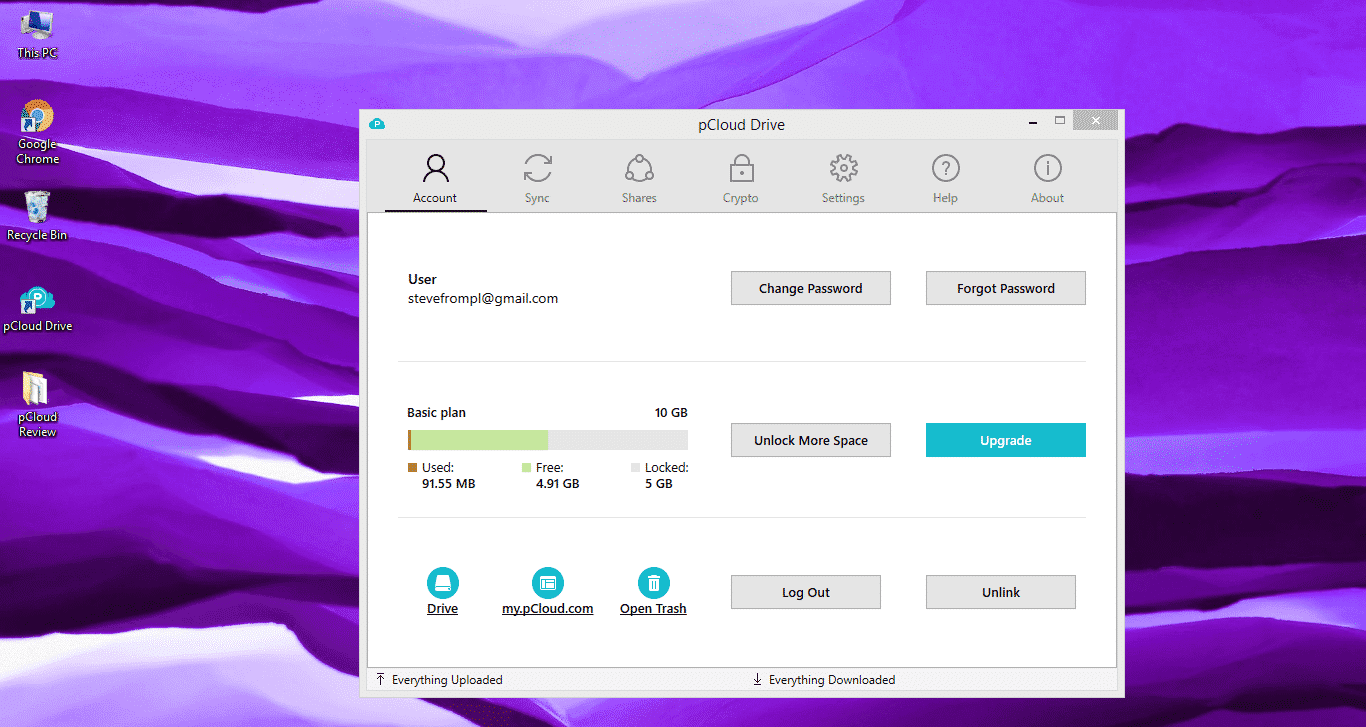Click the teal Upgrade button
This screenshot has height=727, width=1366.
1006,440
